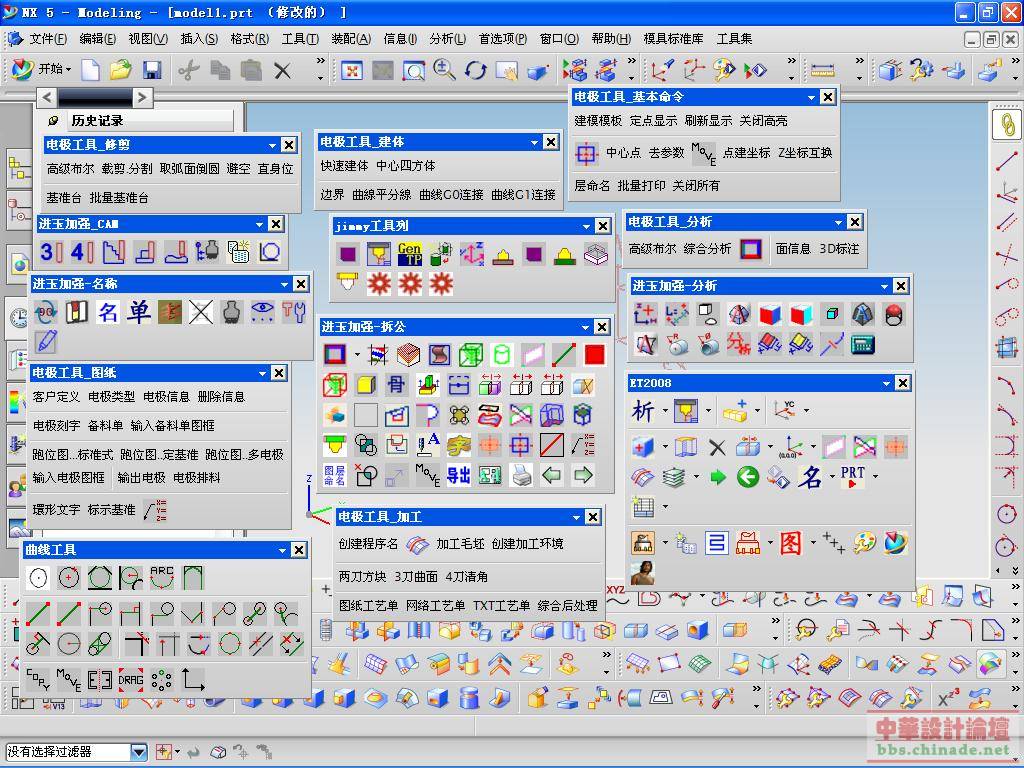Click the Save floppy disk icon

click(152, 70)
